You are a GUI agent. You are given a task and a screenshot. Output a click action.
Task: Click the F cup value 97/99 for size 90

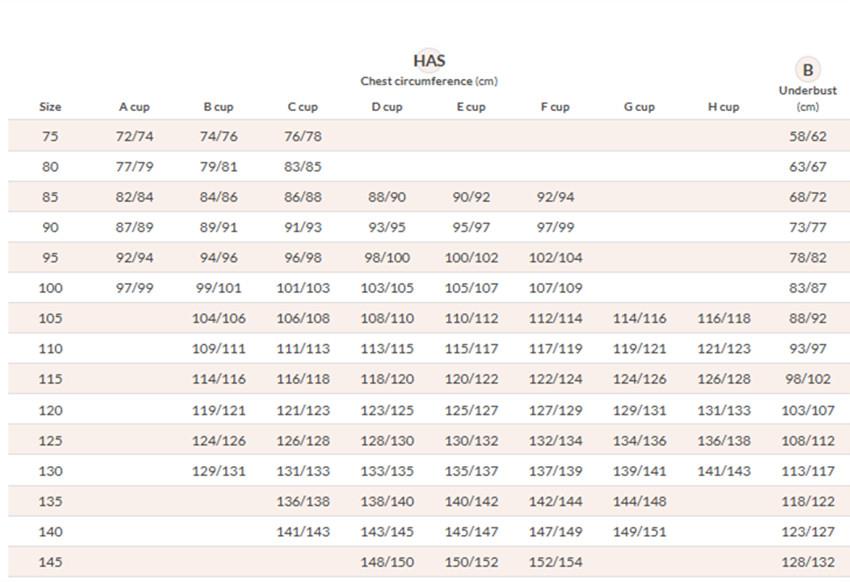click(555, 227)
